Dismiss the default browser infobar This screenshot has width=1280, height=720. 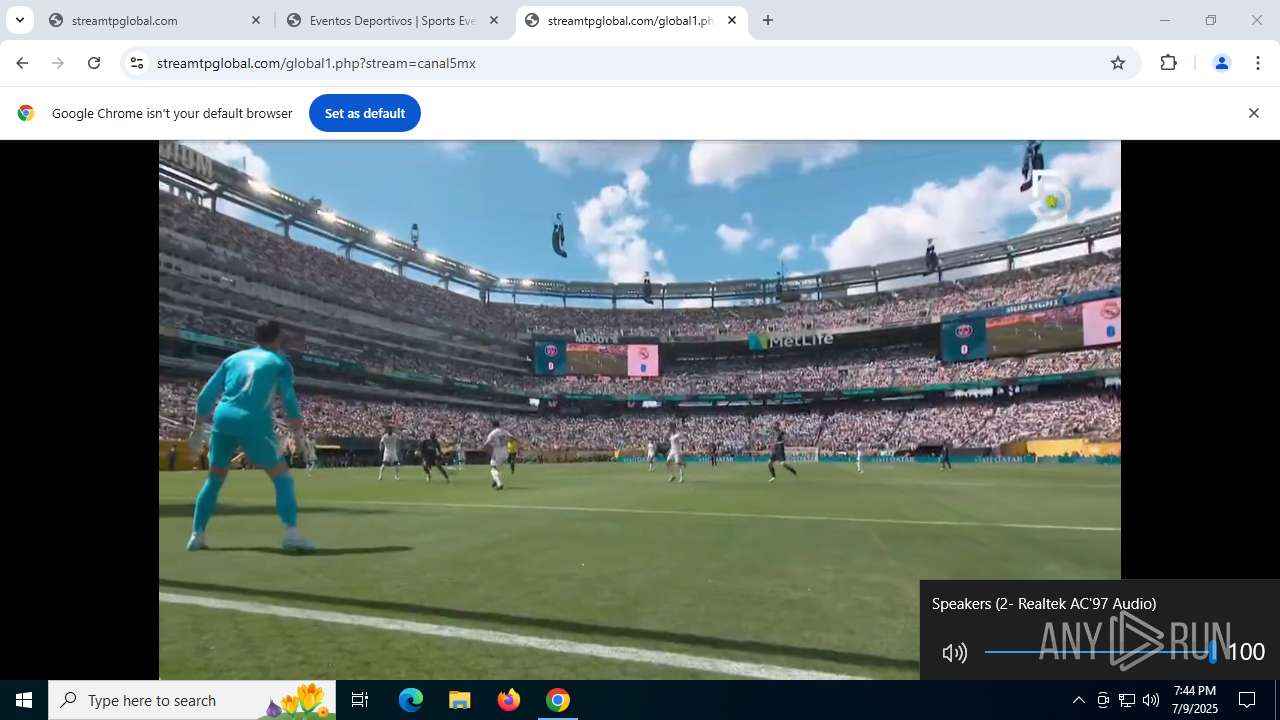[1253, 113]
